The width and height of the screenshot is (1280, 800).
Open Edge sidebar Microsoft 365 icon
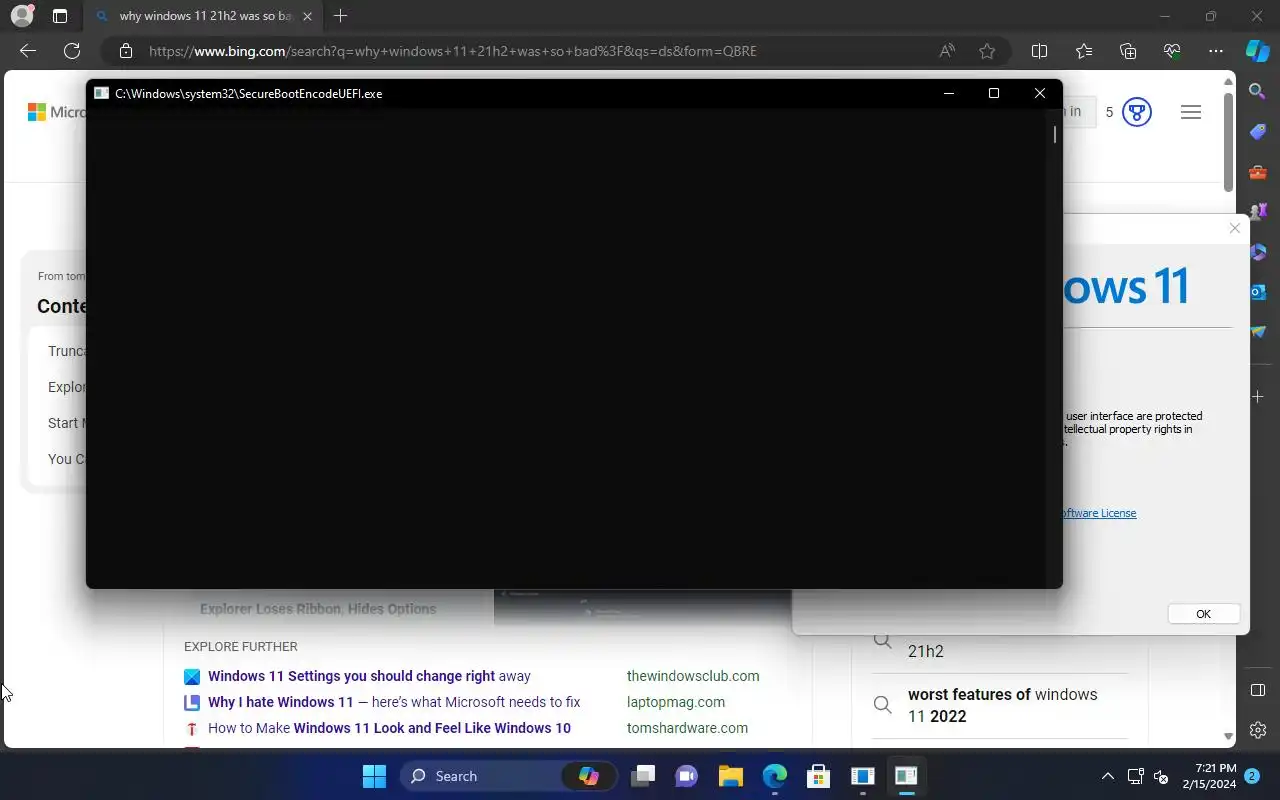click(1258, 252)
